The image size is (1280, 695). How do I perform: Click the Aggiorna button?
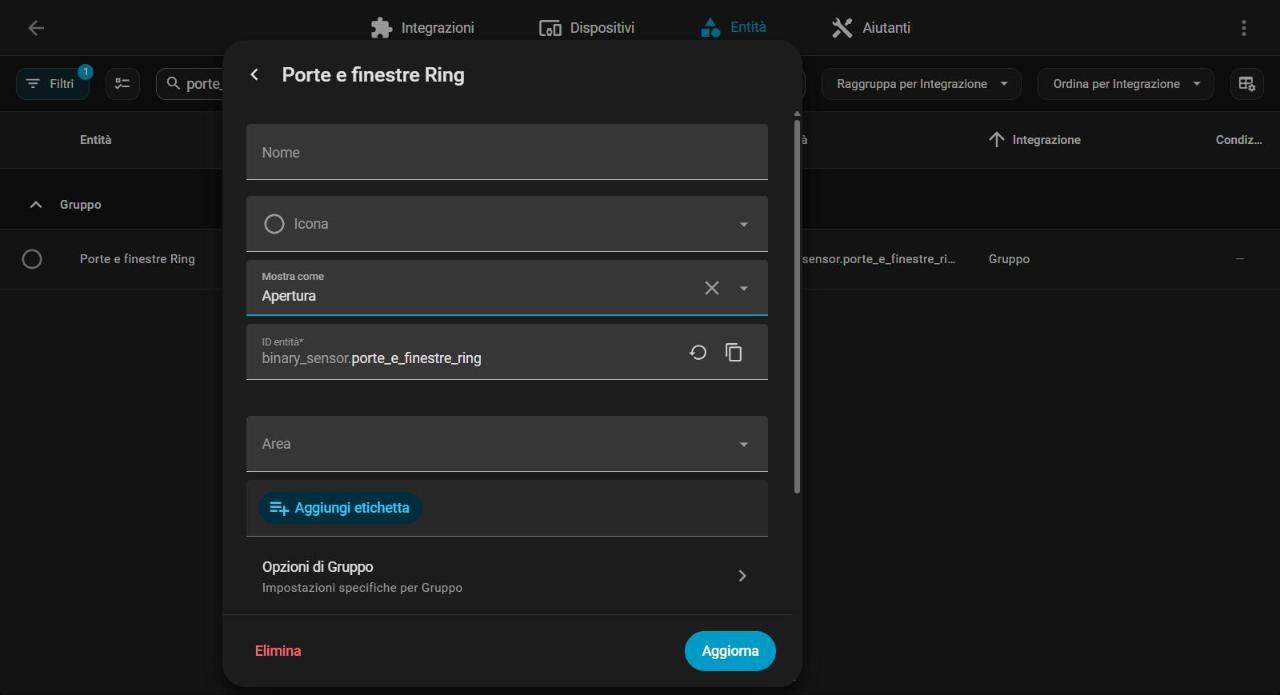(x=730, y=651)
